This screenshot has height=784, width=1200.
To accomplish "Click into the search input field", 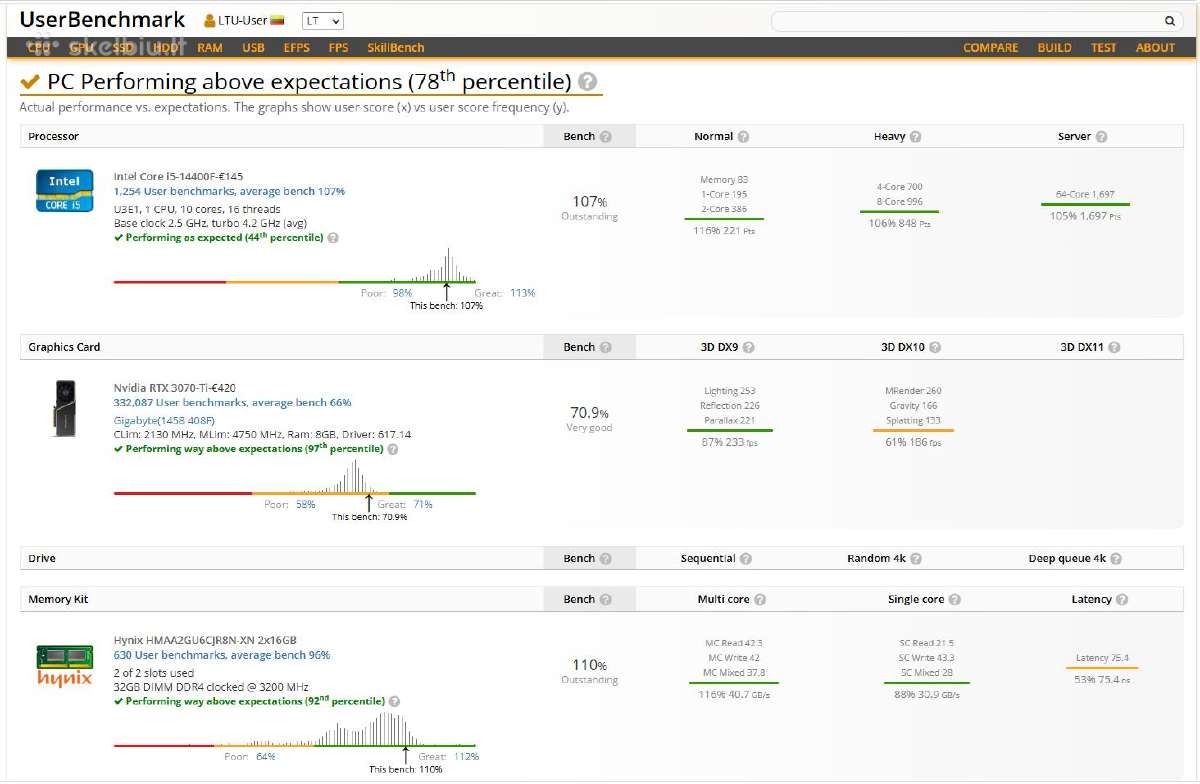I will click(x=966, y=21).
